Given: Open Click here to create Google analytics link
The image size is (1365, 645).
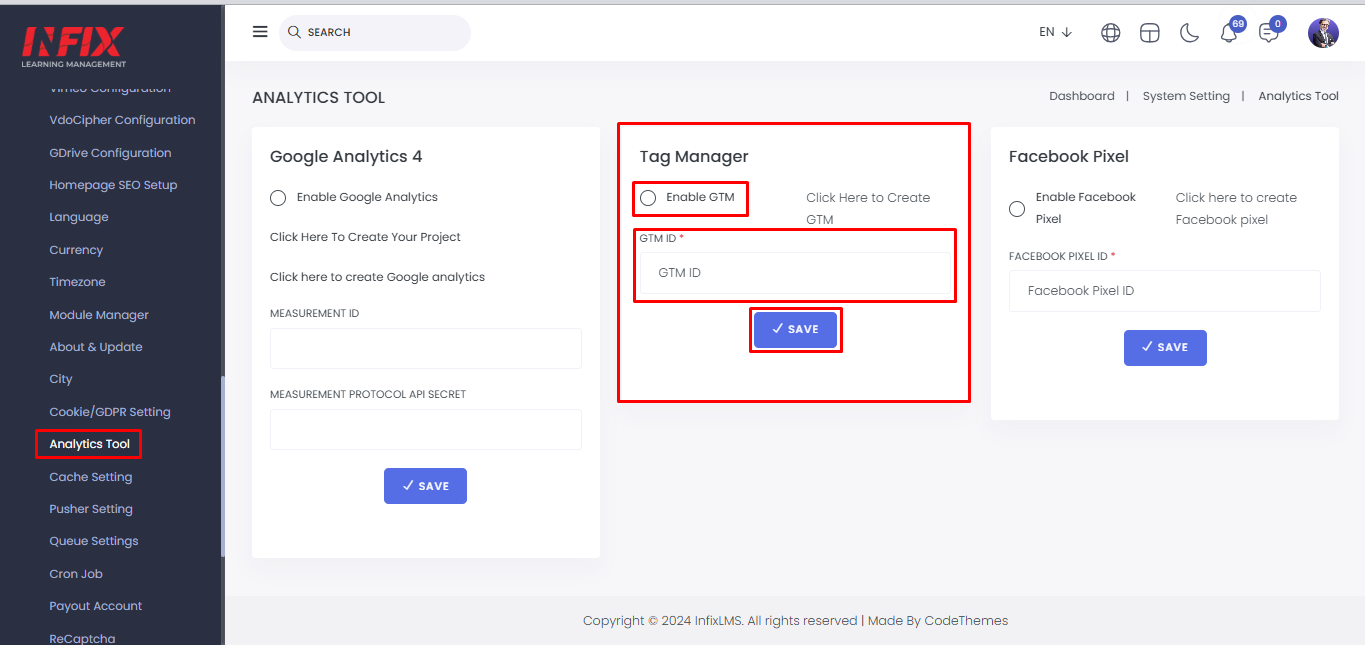Looking at the screenshot, I should [377, 277].
